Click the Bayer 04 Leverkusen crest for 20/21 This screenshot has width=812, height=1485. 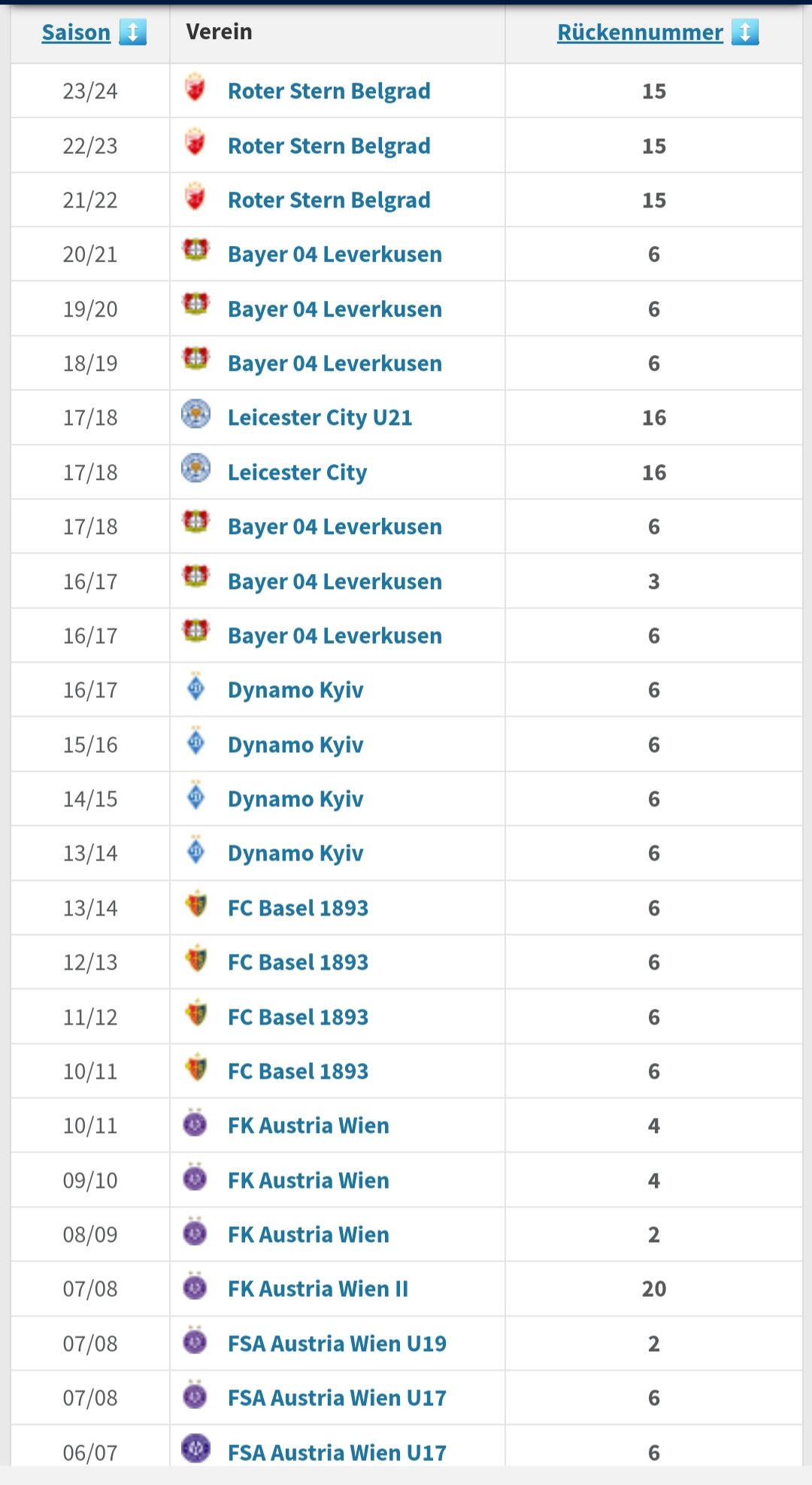click(196, 250)
